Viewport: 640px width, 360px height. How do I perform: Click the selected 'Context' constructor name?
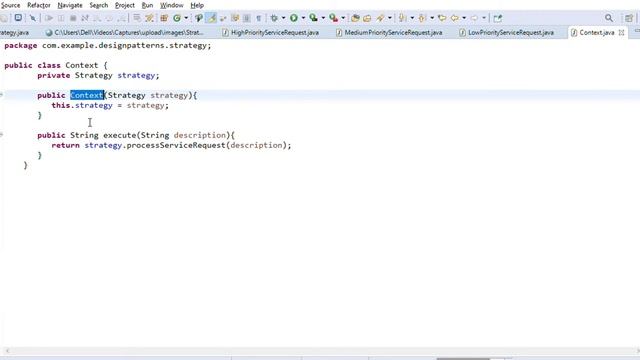(x=87, y=95)
